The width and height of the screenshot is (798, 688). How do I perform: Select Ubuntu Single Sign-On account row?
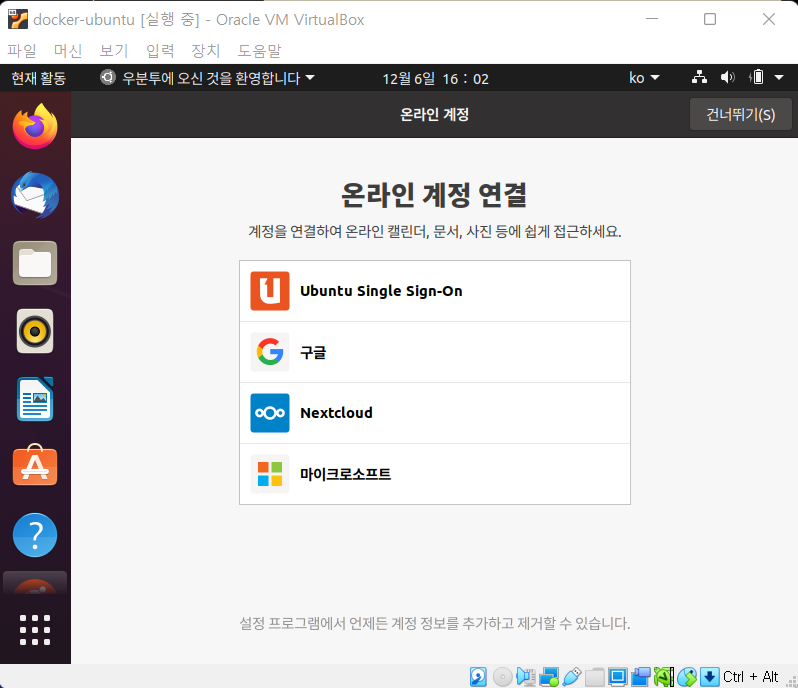coord(435,291)
